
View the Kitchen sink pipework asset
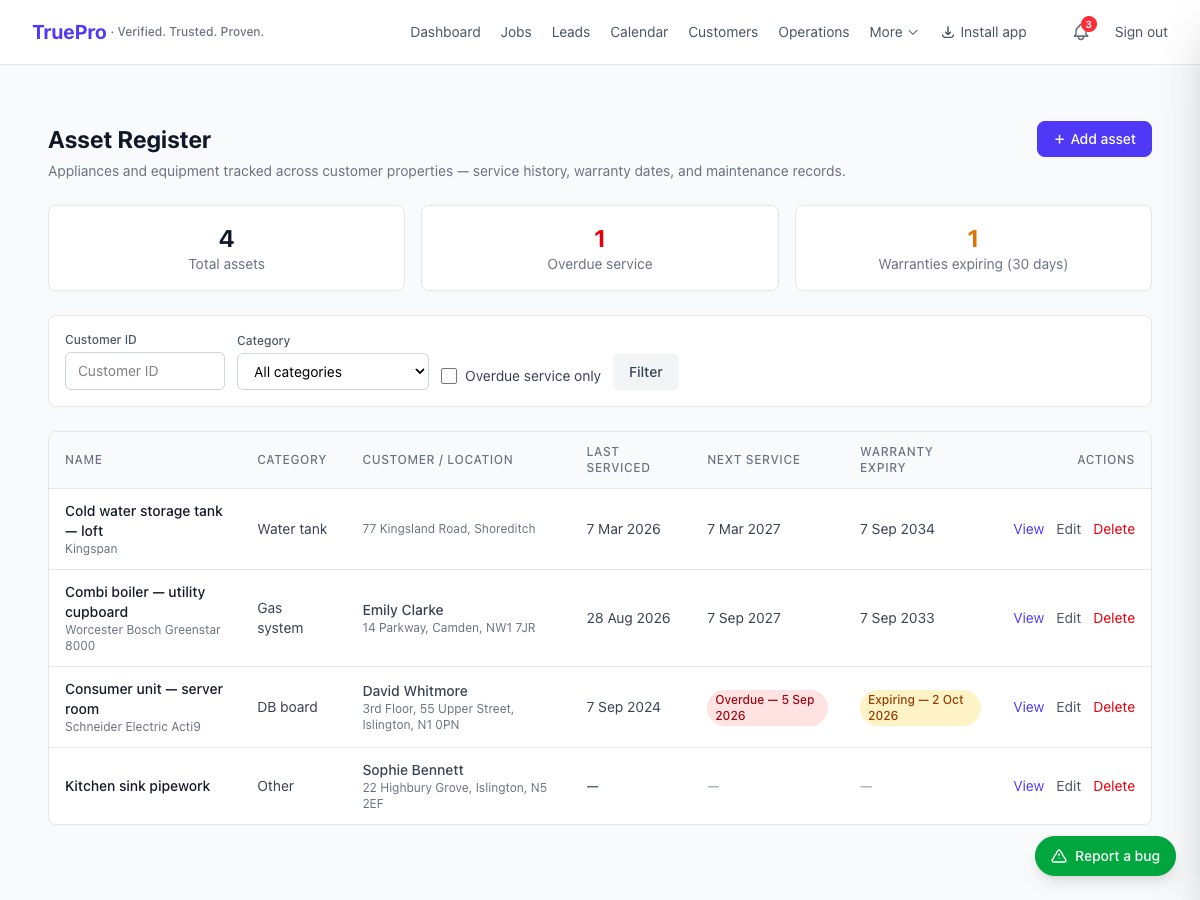tap(1028, 786)
